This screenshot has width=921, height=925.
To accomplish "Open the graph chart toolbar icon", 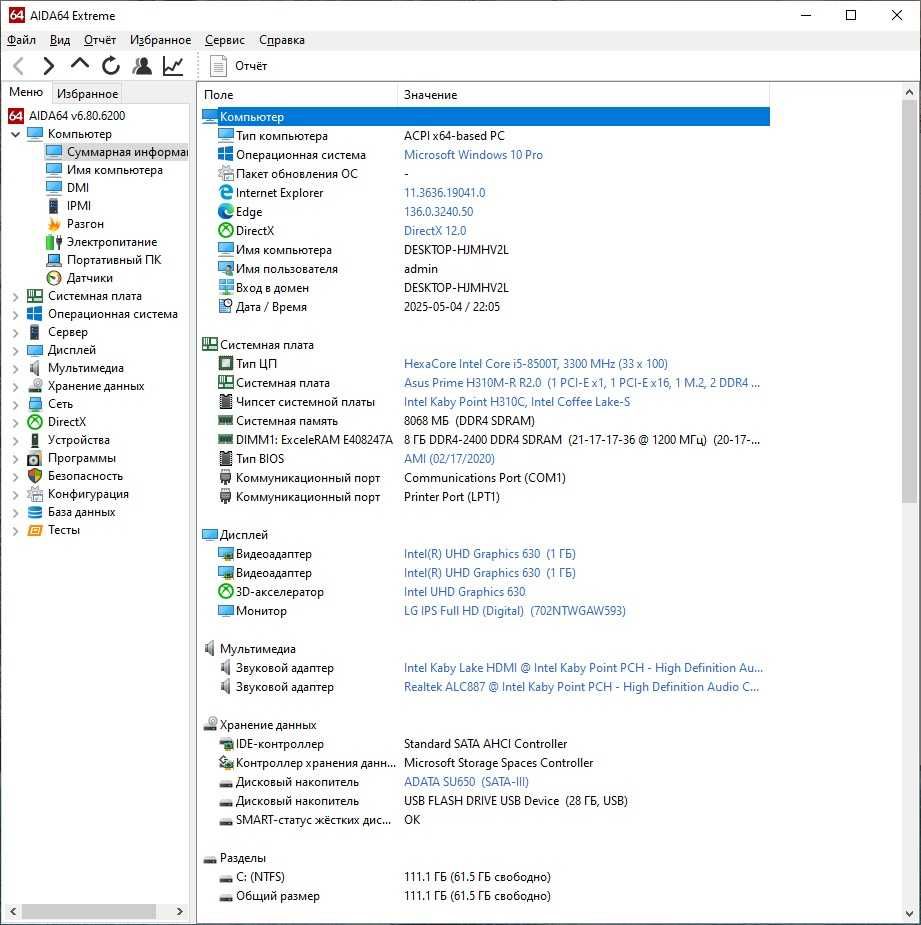I will pos(173,66).
